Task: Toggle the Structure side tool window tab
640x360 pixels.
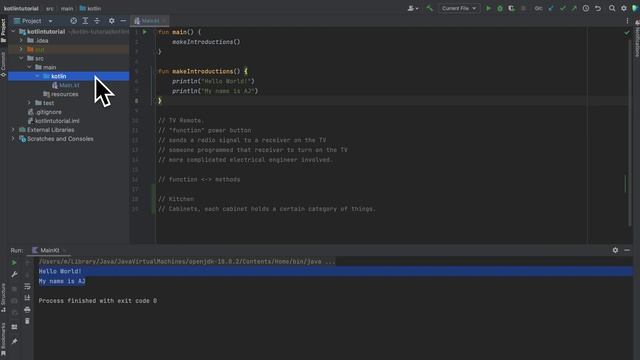Action: click(x=3, y=298)
